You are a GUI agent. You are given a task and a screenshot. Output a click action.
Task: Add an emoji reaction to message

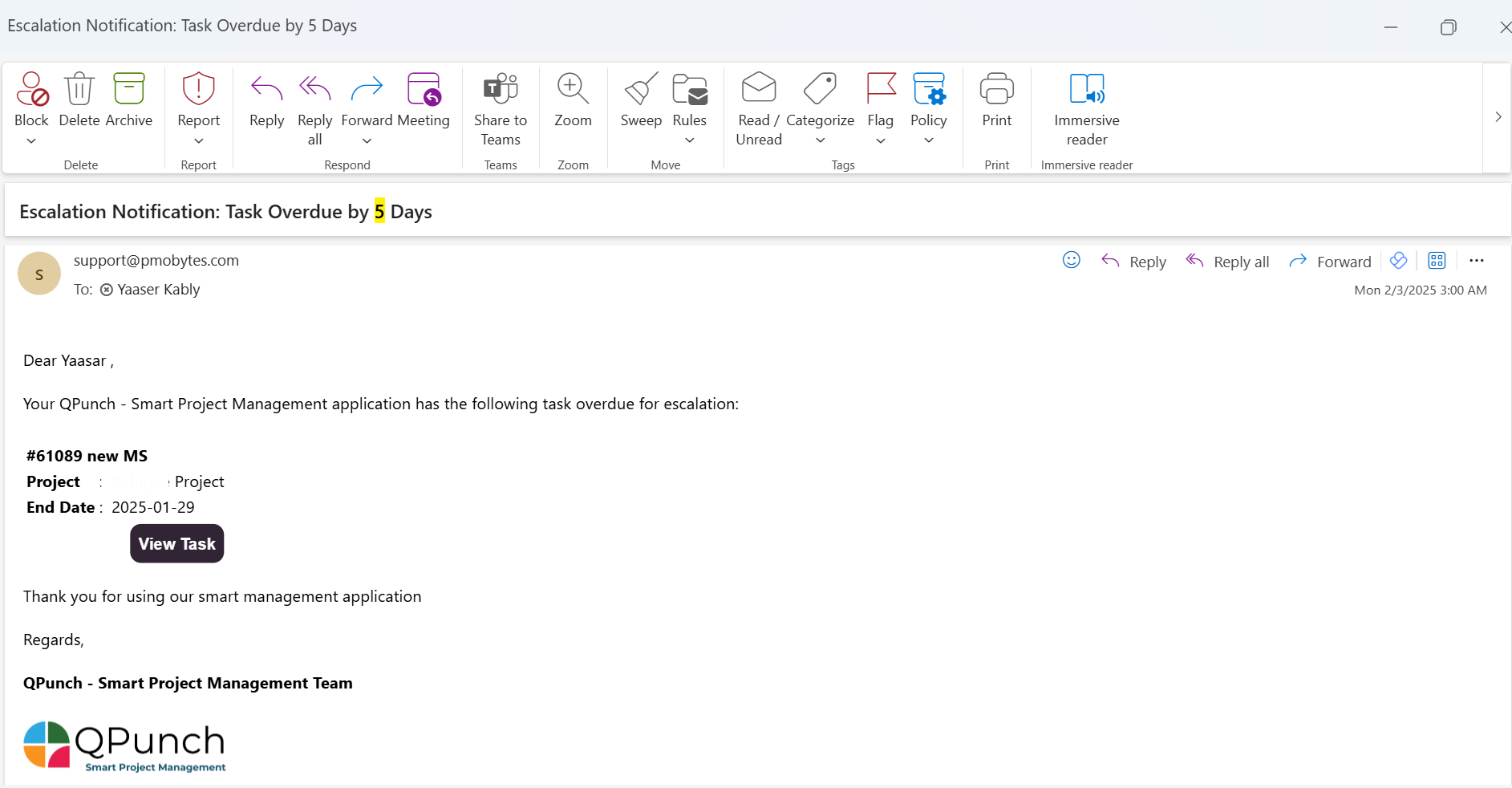click(x=1072, y=260)
